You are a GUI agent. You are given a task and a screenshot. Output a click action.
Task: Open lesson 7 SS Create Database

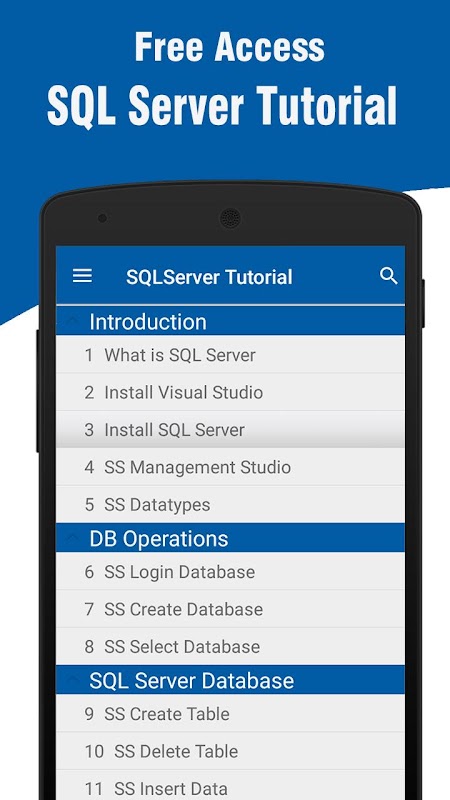tap(230, 609)
